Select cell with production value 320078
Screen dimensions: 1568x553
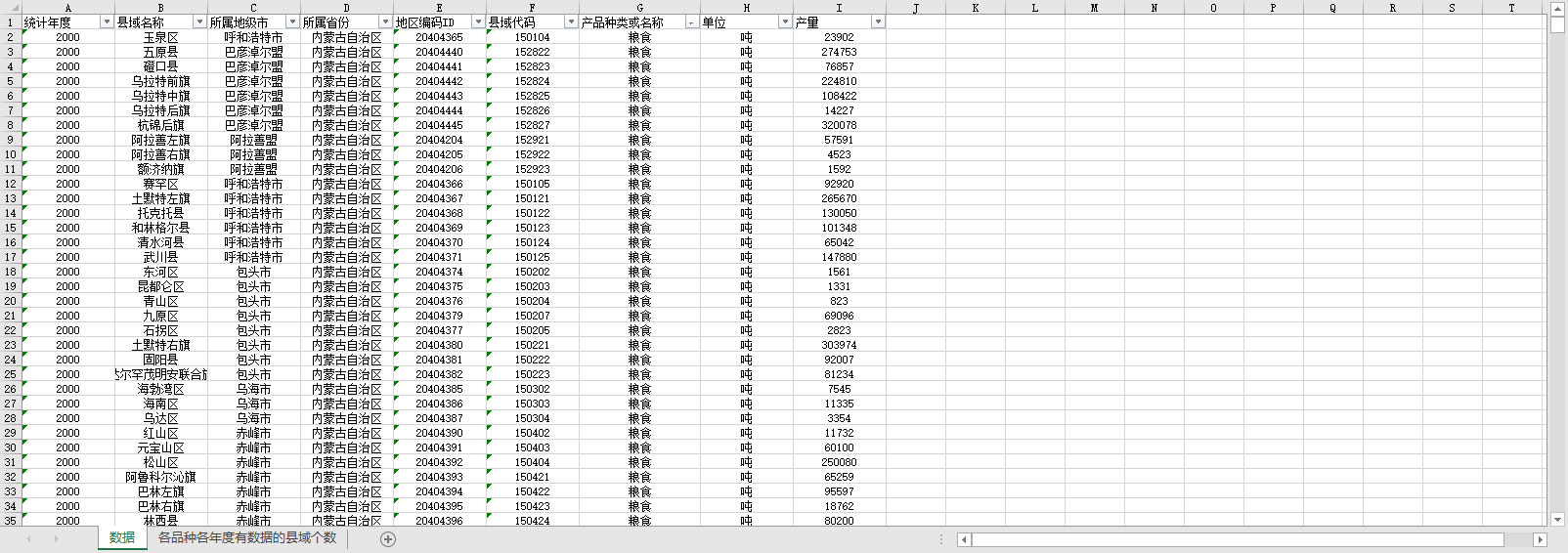pyautogui.click(x=839, y=125)
